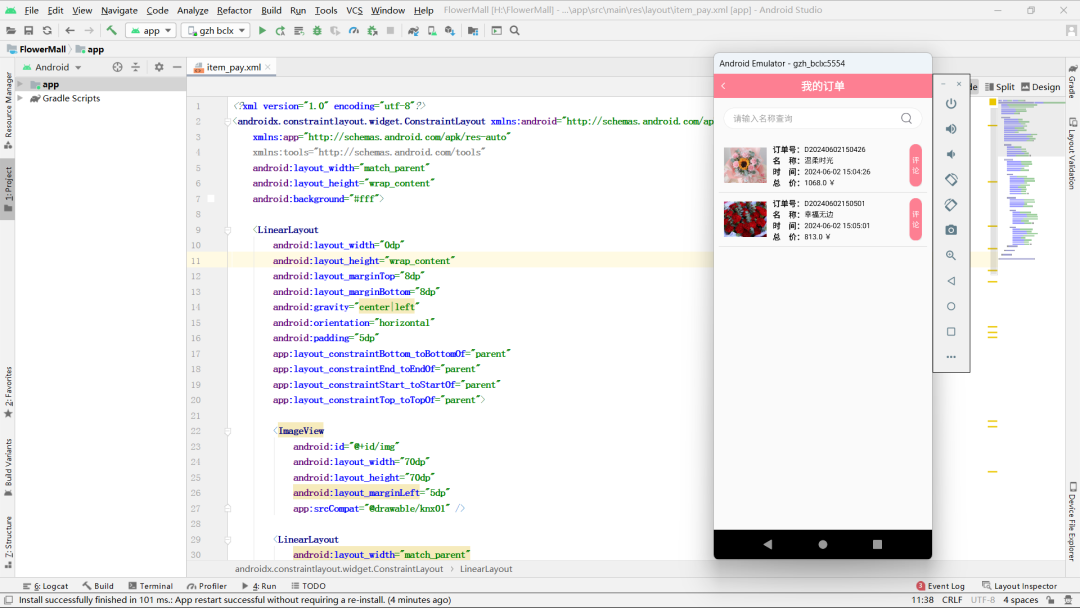Click the emulator volume up icon
This screenshot has height=608, width=1080.
click(951, 129)
